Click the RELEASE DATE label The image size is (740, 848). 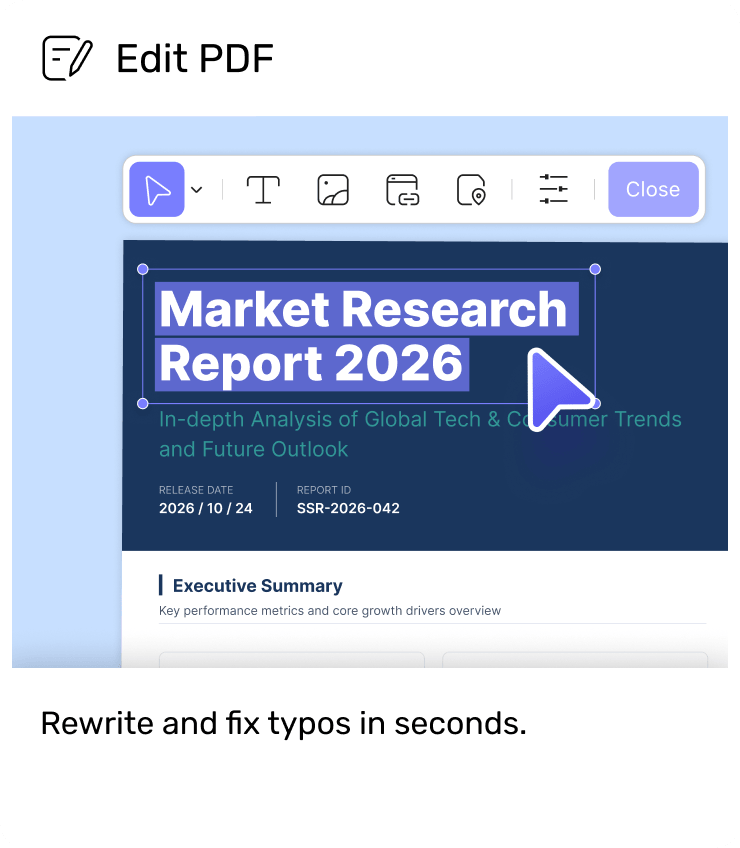coord(196,490)
